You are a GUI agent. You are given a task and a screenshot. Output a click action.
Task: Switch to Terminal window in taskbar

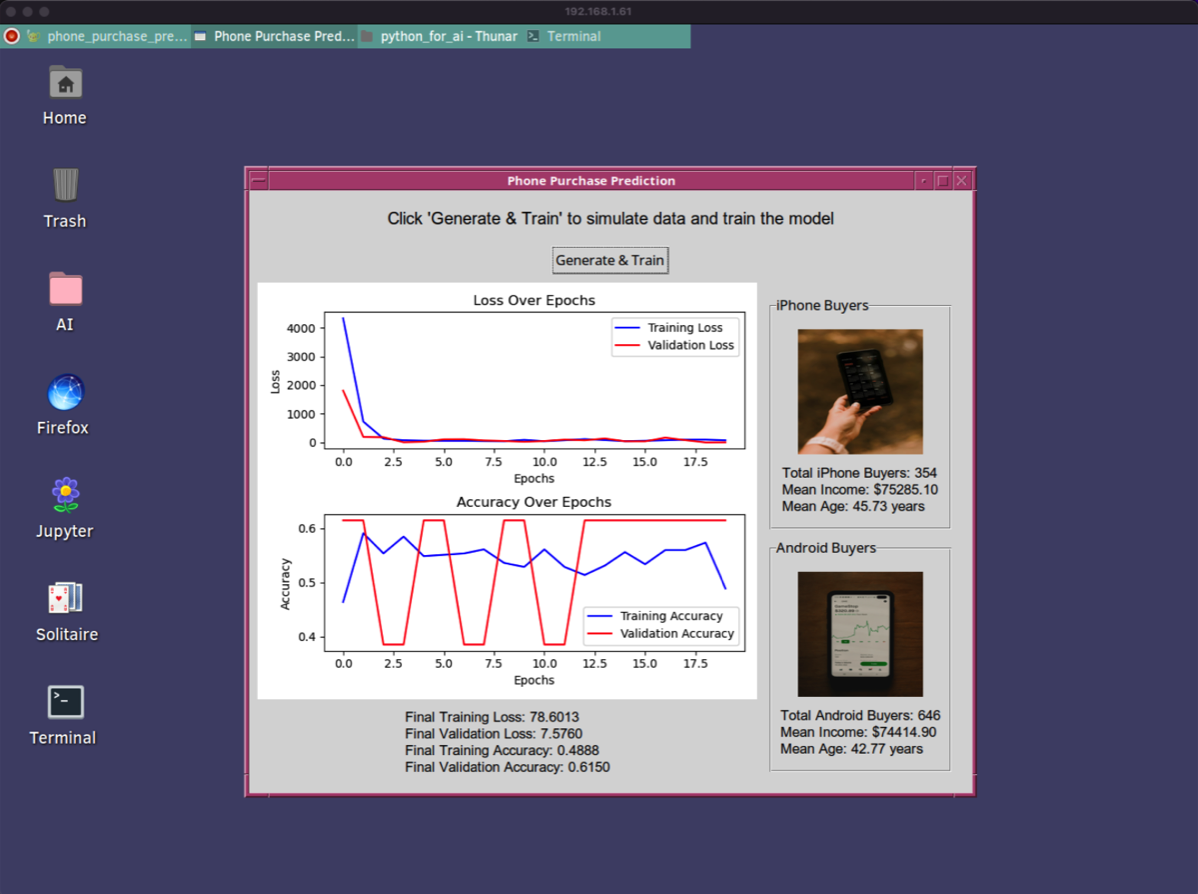565,36
